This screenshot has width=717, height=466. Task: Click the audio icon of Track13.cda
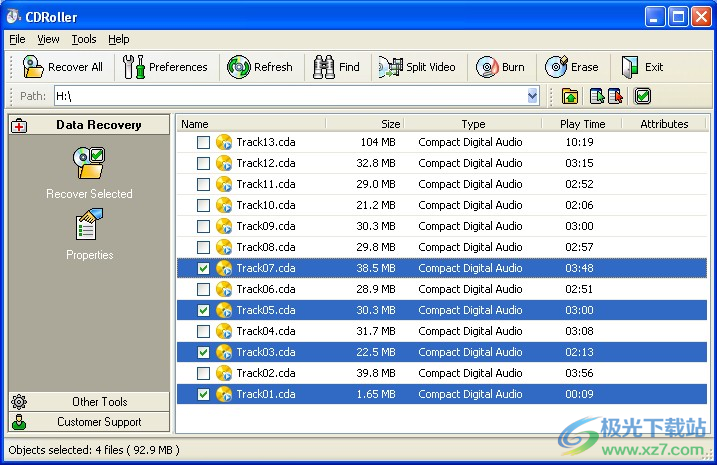click(224, 142)
